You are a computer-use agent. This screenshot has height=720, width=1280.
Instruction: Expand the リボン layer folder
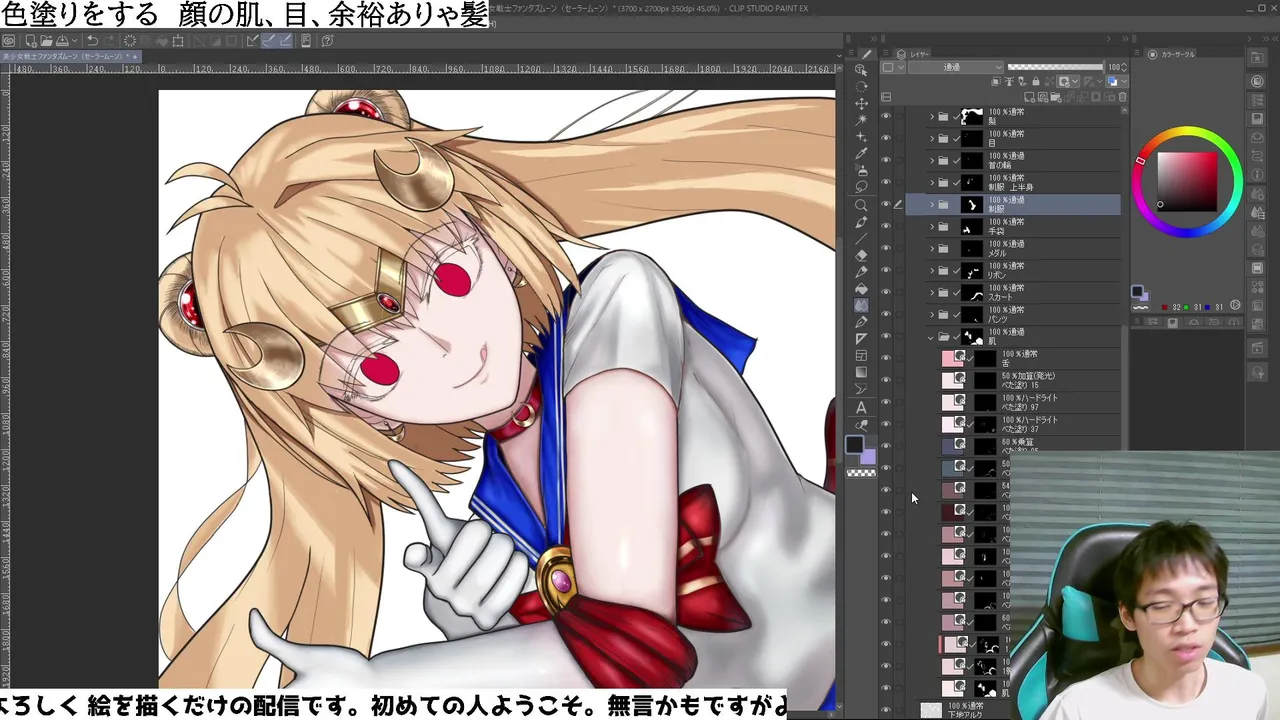[932, 271]
